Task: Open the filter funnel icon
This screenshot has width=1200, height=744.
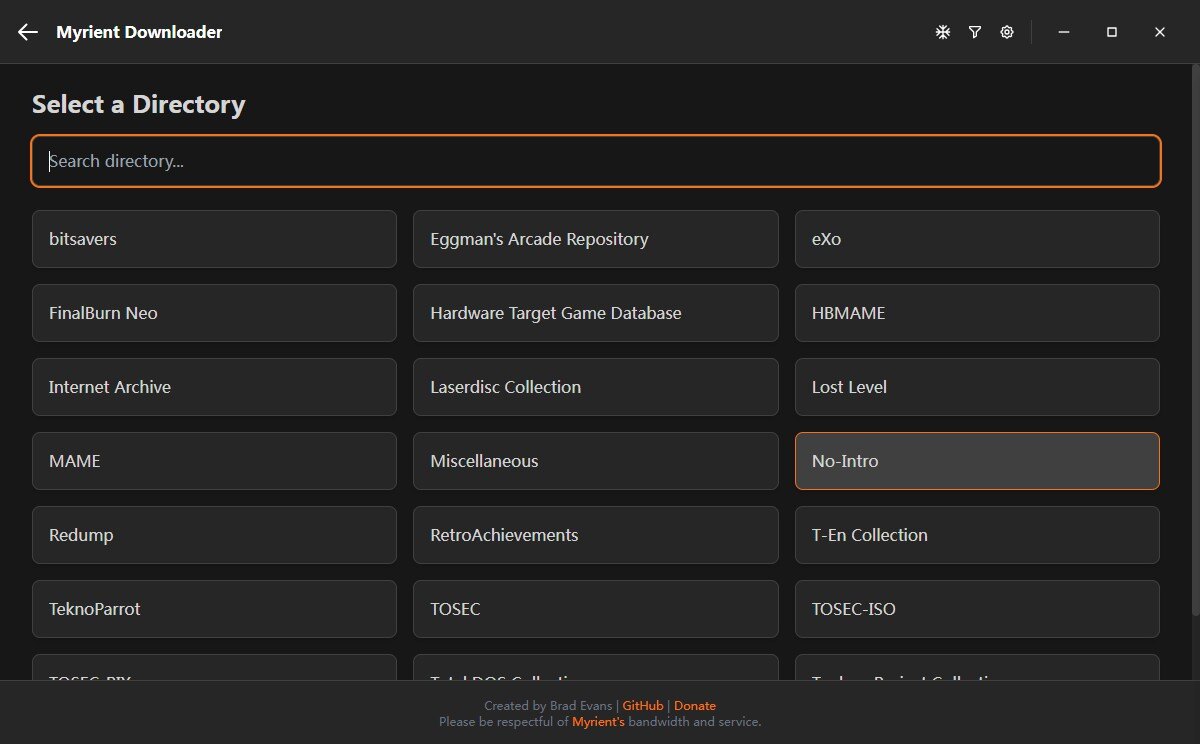Action: point(974,32)
